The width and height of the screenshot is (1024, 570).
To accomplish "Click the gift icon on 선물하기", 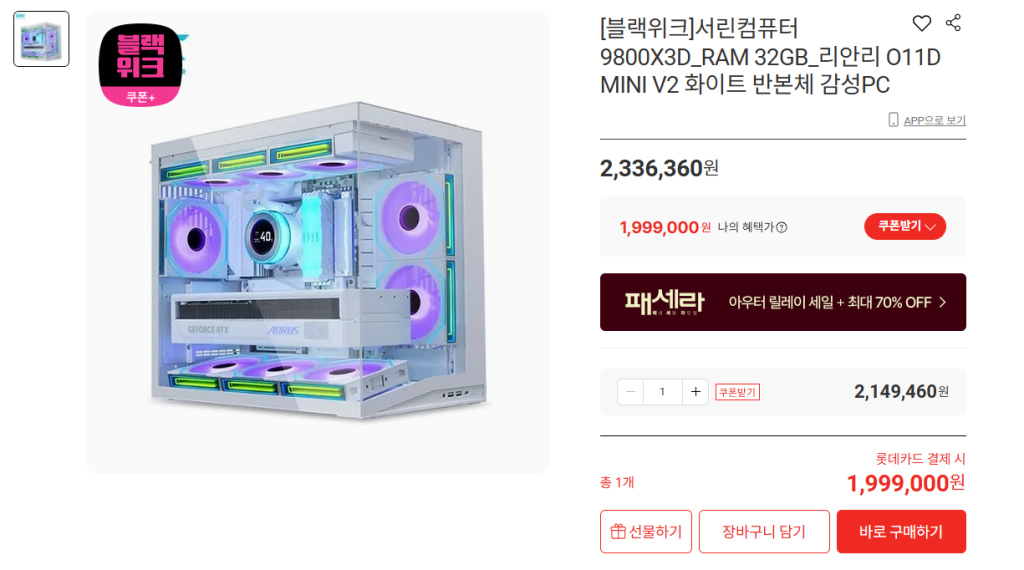I will click(x=618, y=531).
